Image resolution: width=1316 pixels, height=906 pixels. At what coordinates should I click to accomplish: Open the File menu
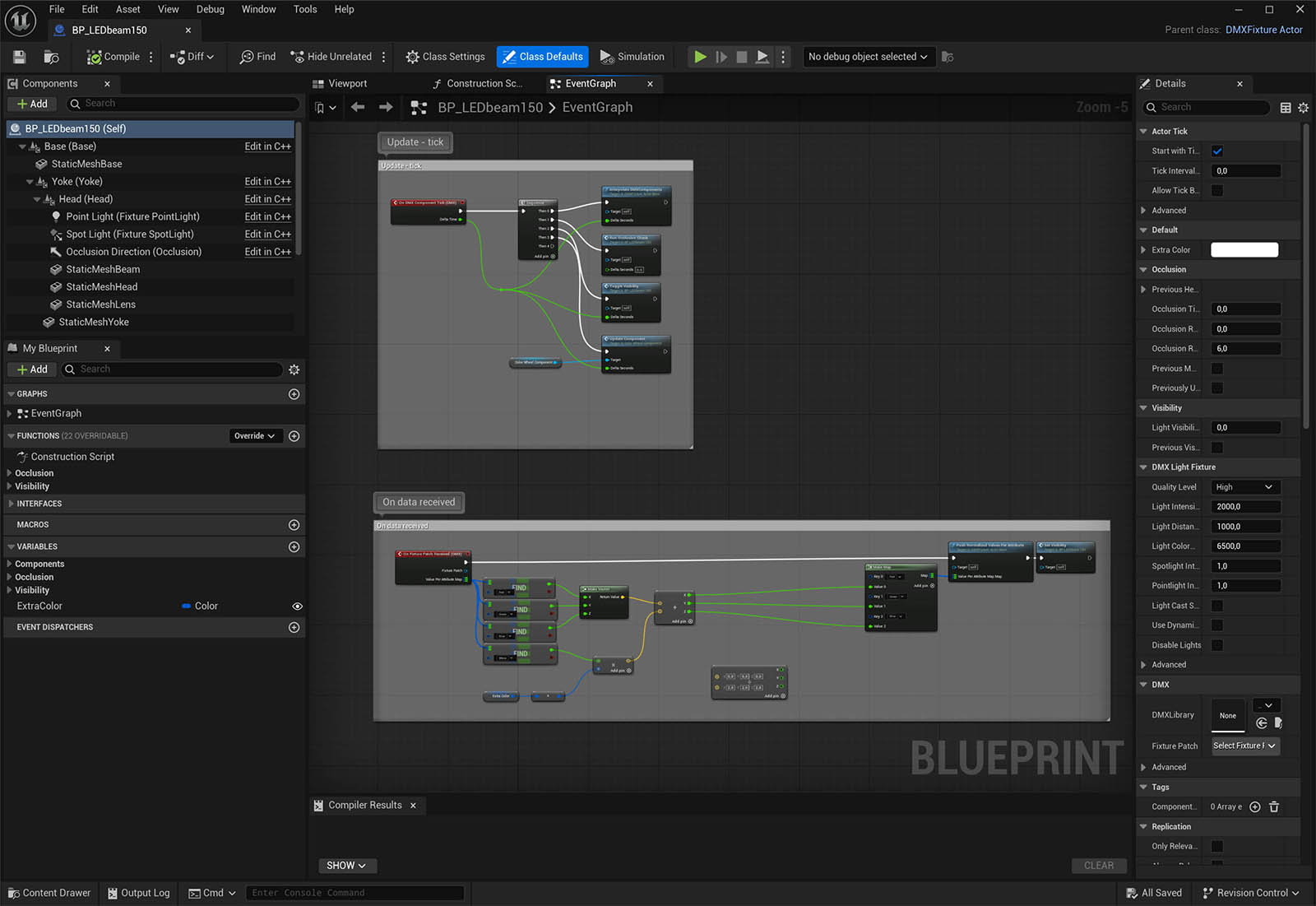coord(57,9)
